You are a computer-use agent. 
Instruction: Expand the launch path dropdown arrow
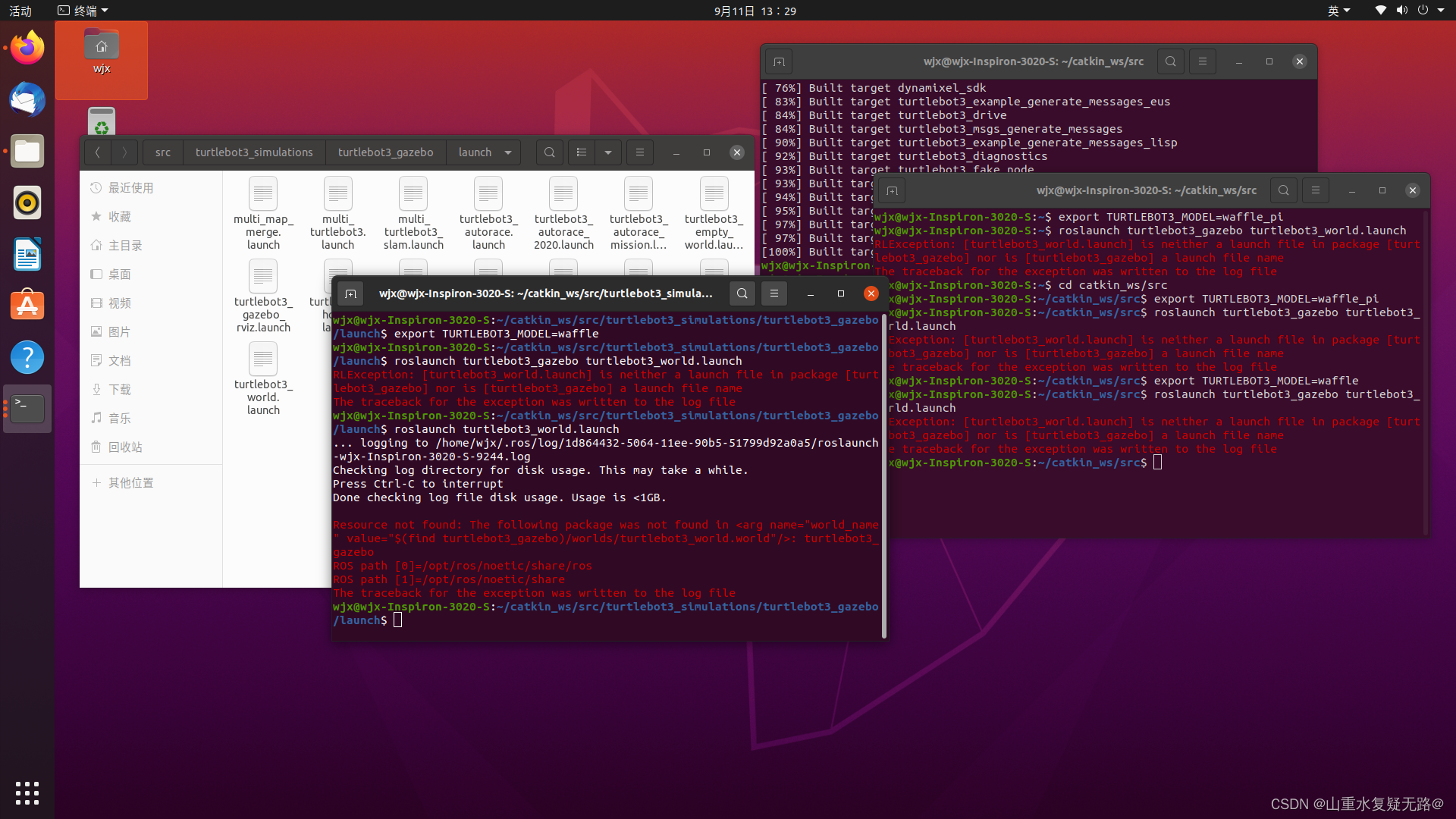[508, 152]
